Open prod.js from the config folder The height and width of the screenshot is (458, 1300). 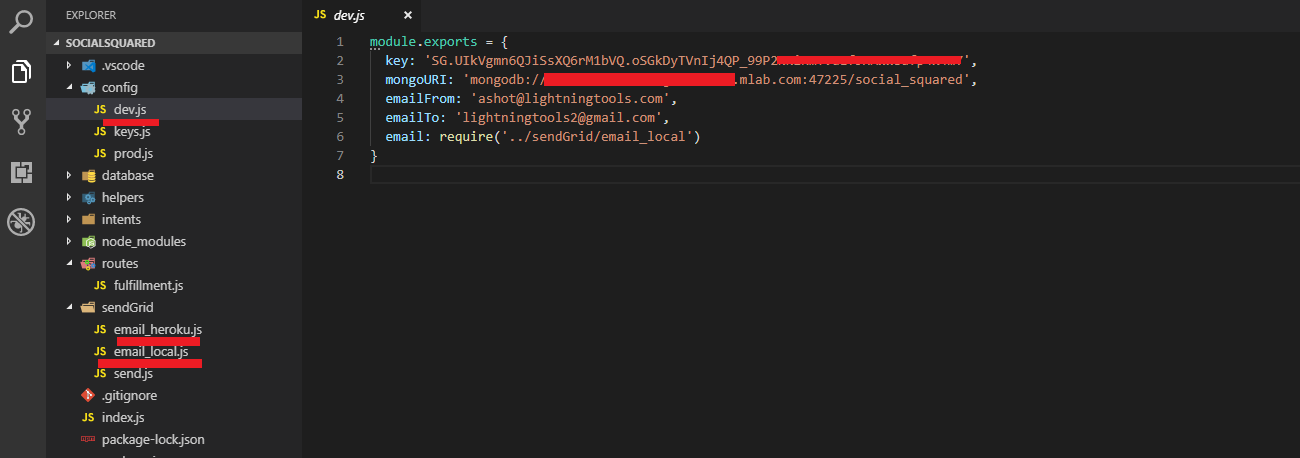[x=132, y=153]
